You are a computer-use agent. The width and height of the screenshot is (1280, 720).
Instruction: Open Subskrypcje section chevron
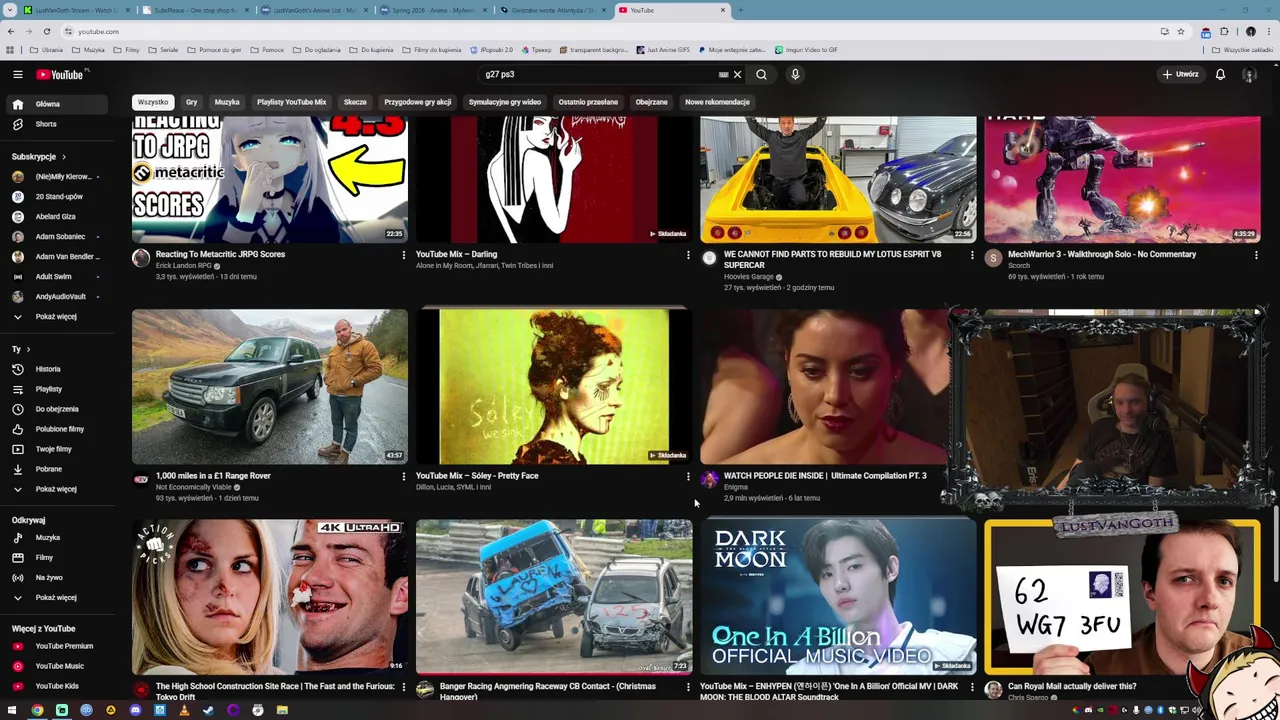[x=64, y=157]
